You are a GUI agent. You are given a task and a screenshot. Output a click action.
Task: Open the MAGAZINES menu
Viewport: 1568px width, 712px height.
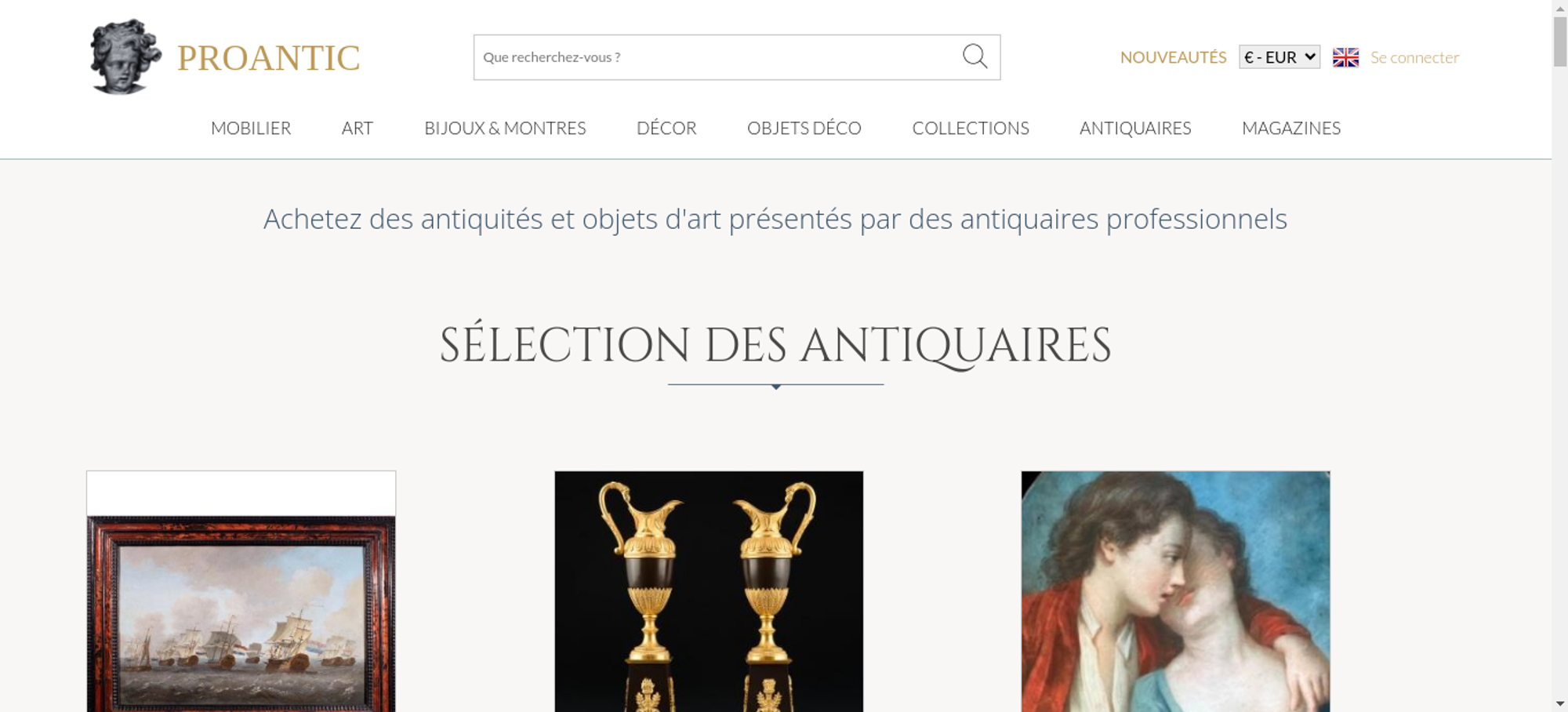1291,128
